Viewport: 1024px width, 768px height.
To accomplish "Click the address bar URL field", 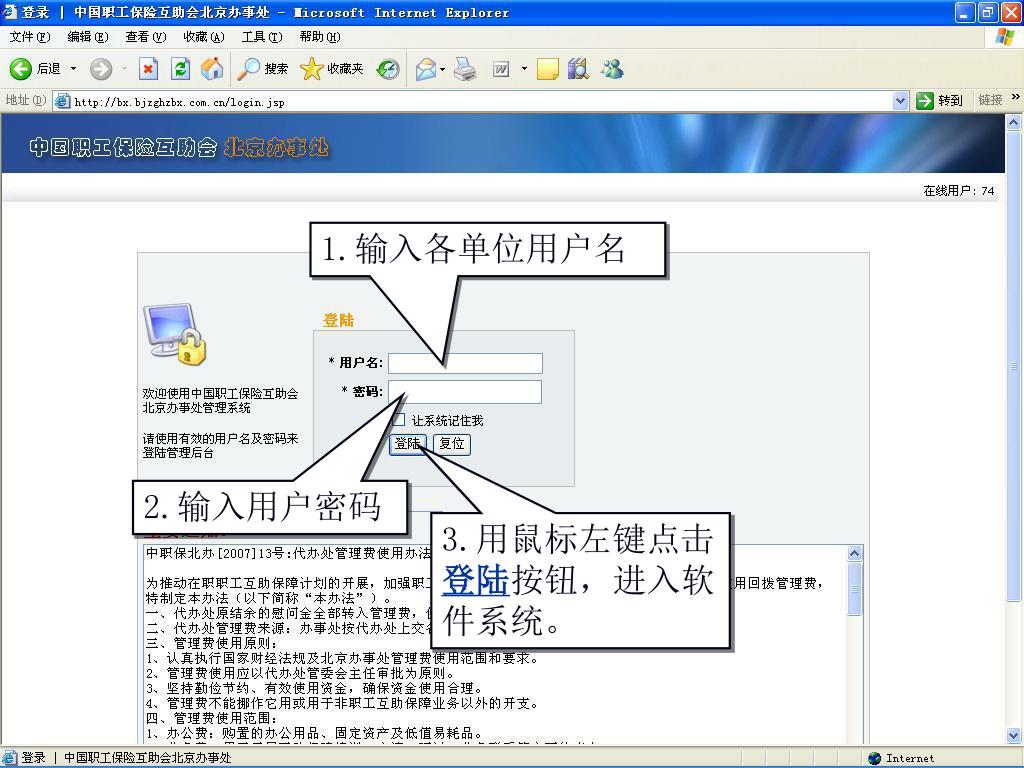I will 482,101.
